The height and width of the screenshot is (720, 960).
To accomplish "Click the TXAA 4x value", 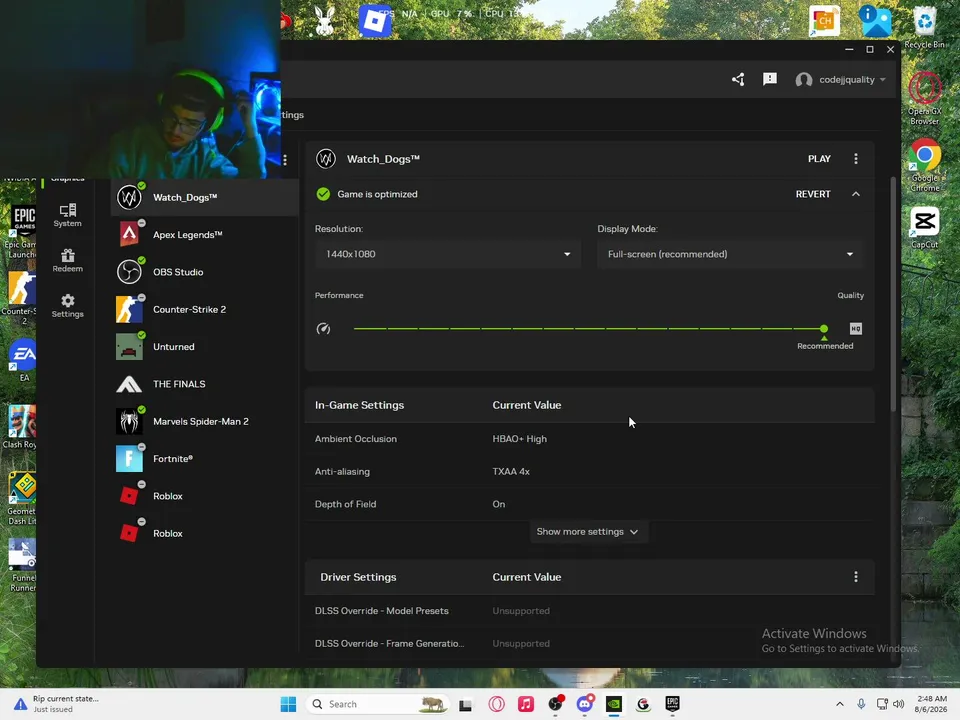I will (511, 471).
